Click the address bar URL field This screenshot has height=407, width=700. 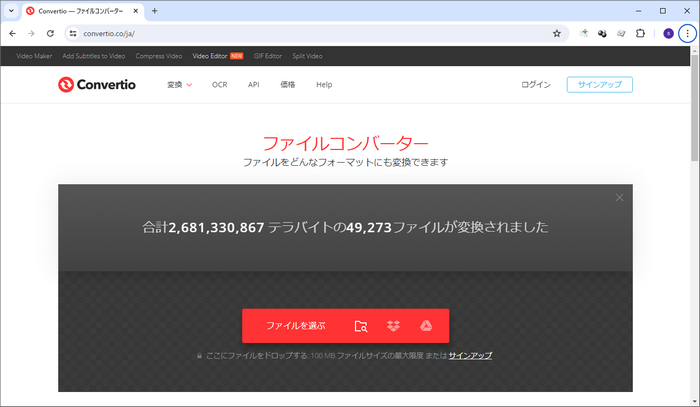300,33
